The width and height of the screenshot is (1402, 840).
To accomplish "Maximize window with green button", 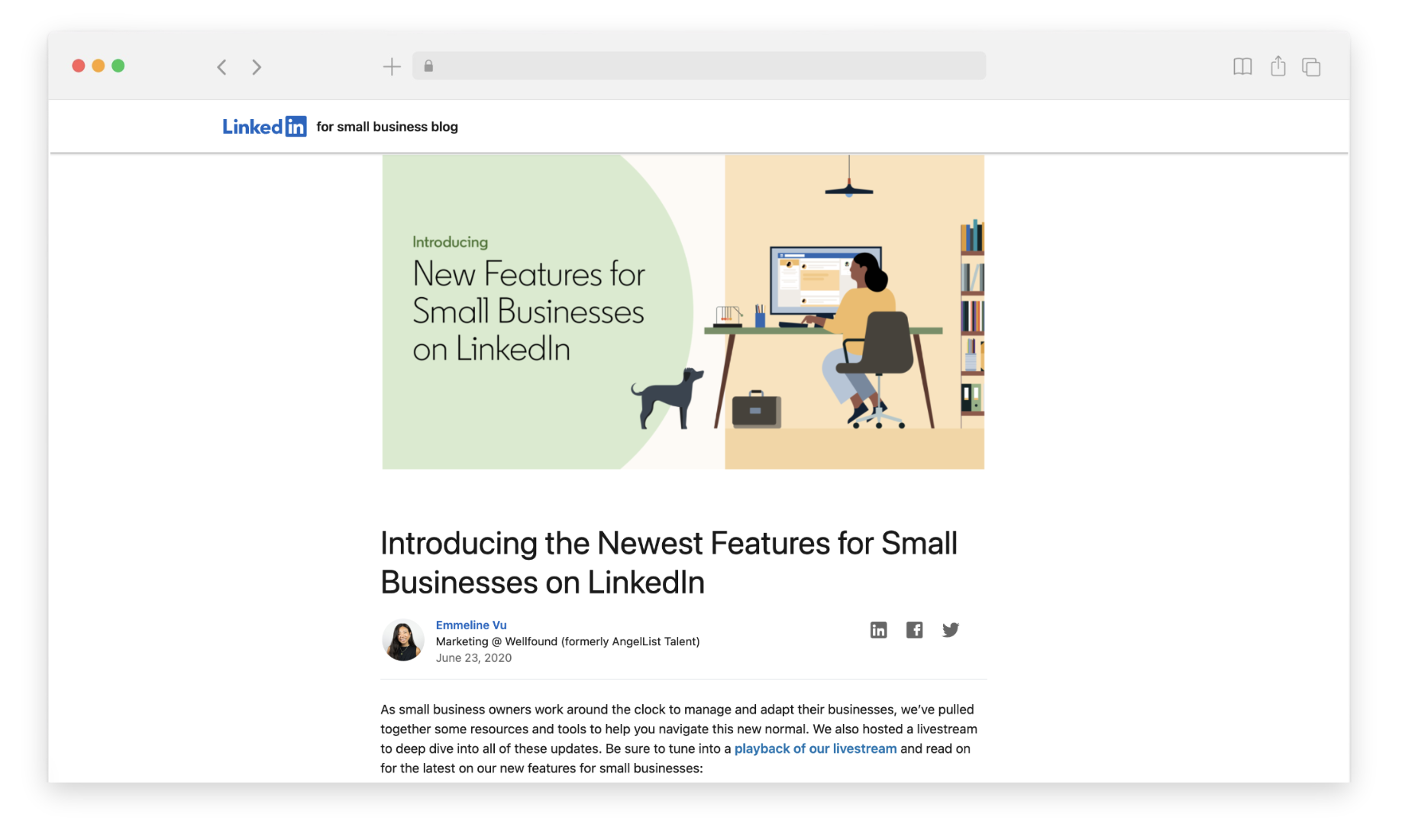I will [118, 66].
